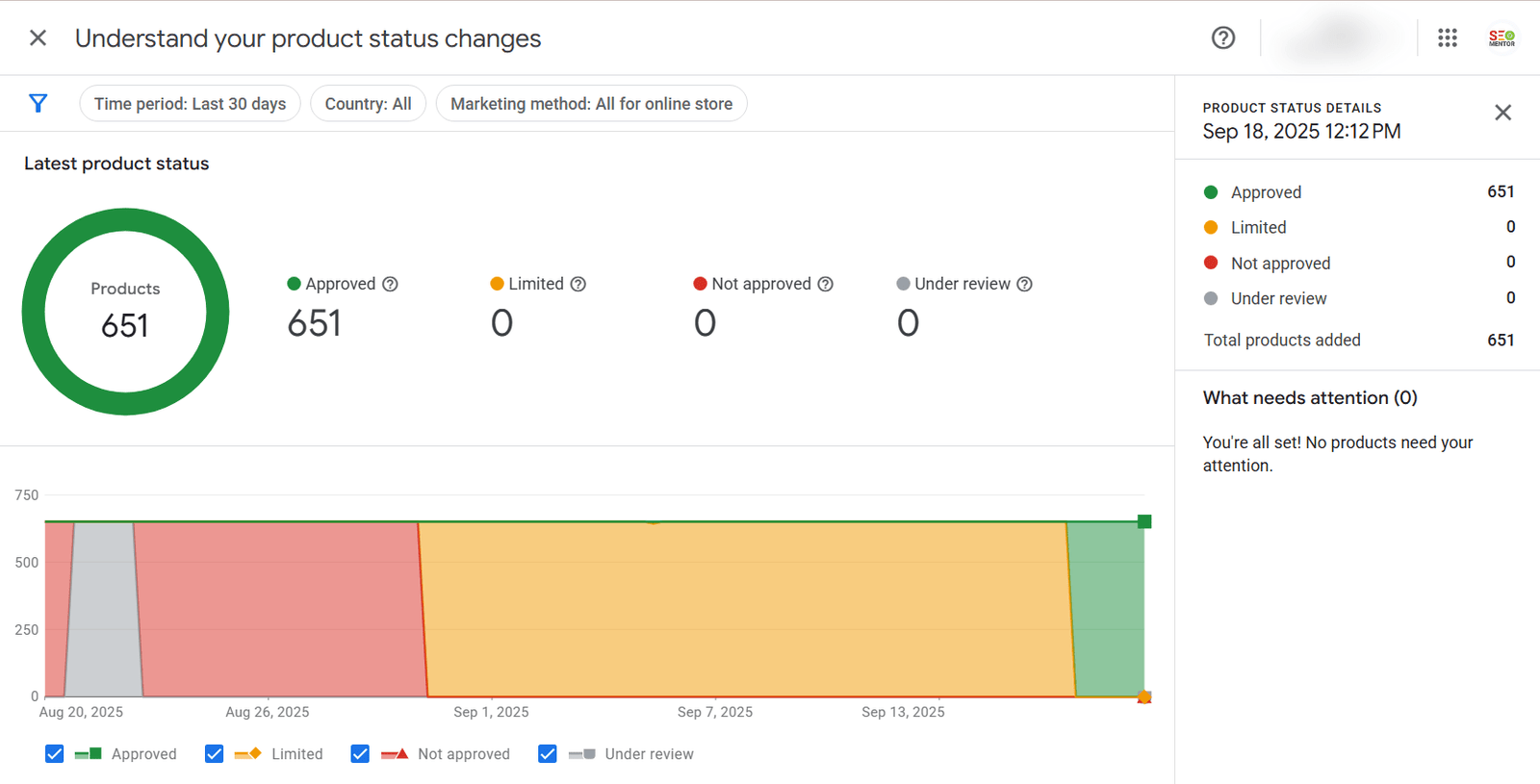Disable the Not approved series checkbox
This screenshot has width=1540, height=784.
pos(360,754)
